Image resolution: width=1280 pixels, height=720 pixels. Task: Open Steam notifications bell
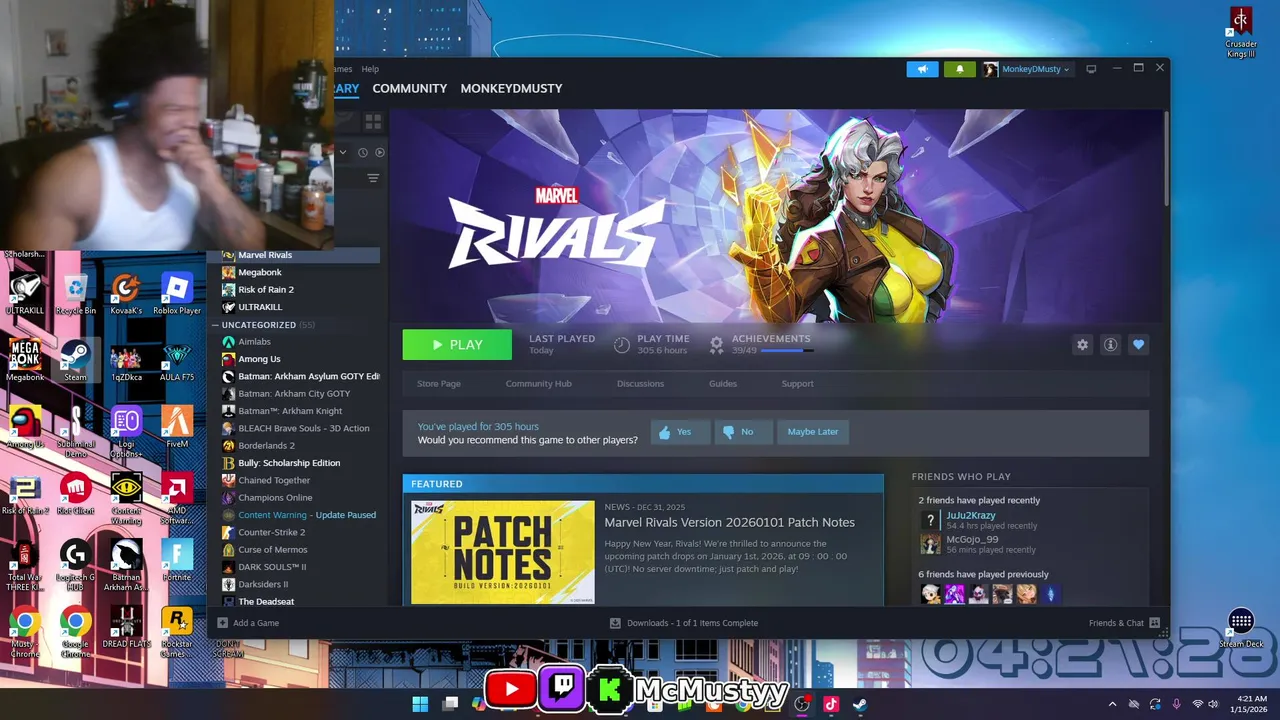pyautogui.click(x=959, y=69)
